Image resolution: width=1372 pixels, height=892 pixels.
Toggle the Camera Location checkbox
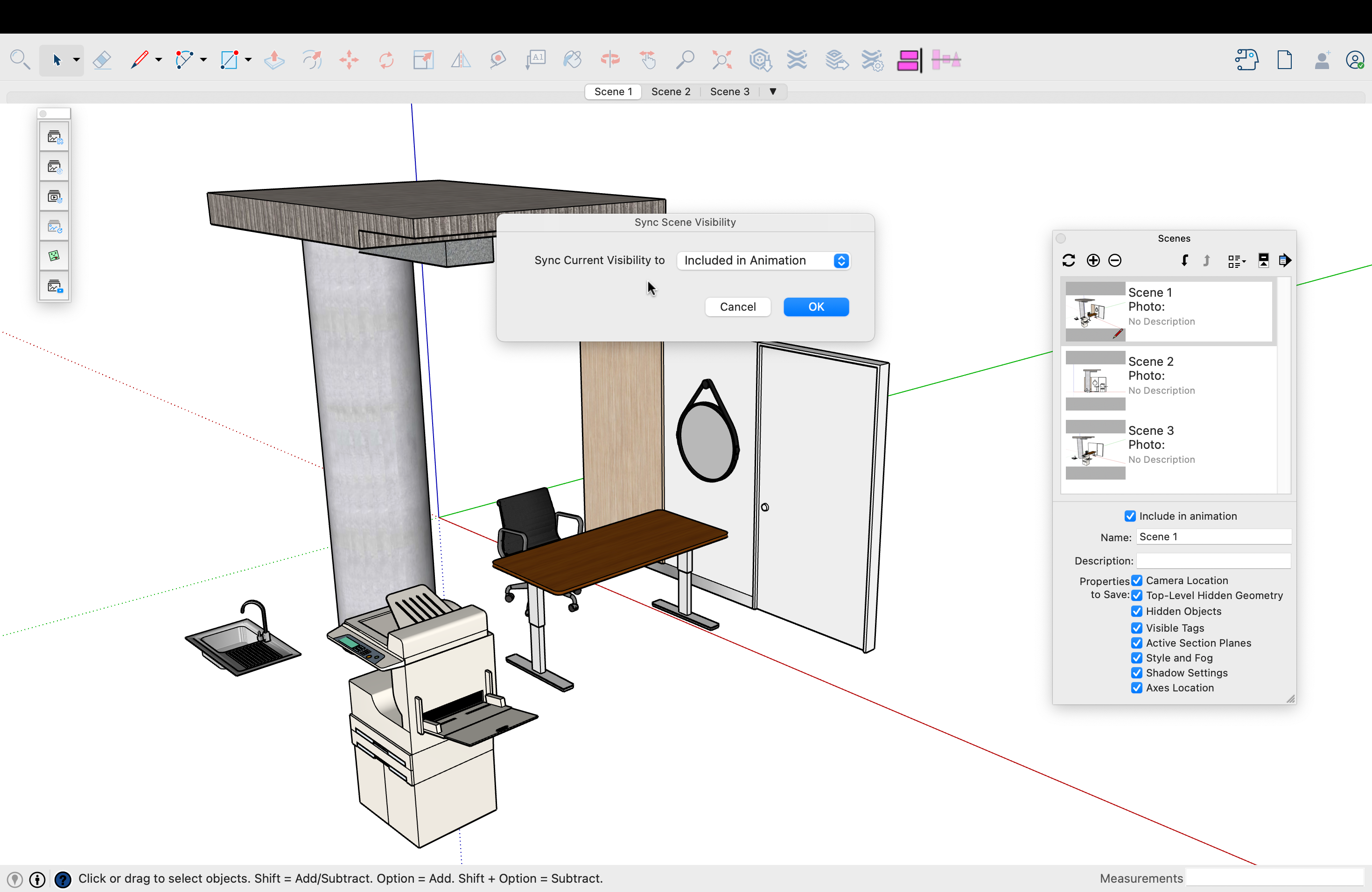tap(1137, 580)
